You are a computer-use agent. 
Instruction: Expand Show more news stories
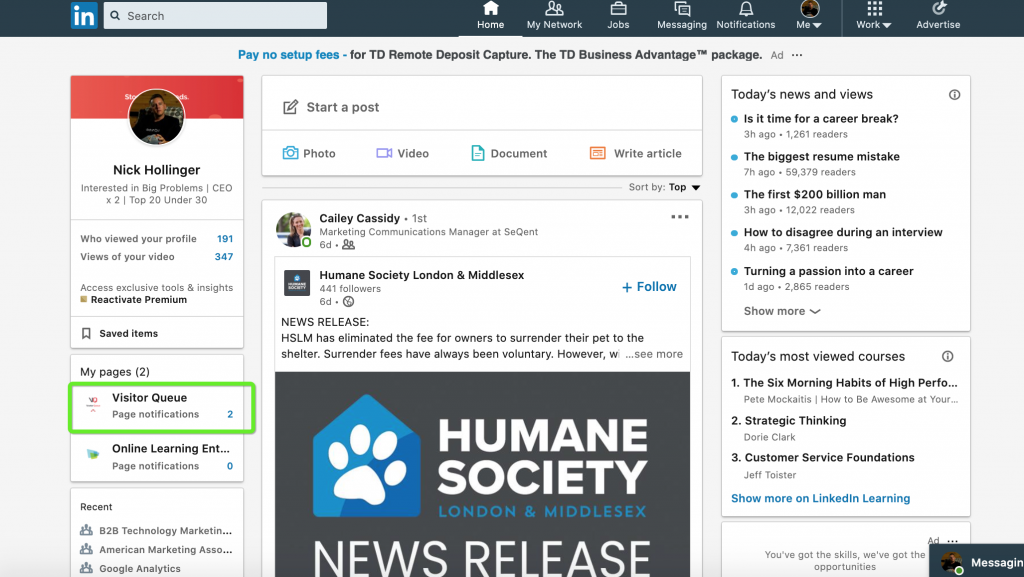pyautogui.click(x=782, y=311)
